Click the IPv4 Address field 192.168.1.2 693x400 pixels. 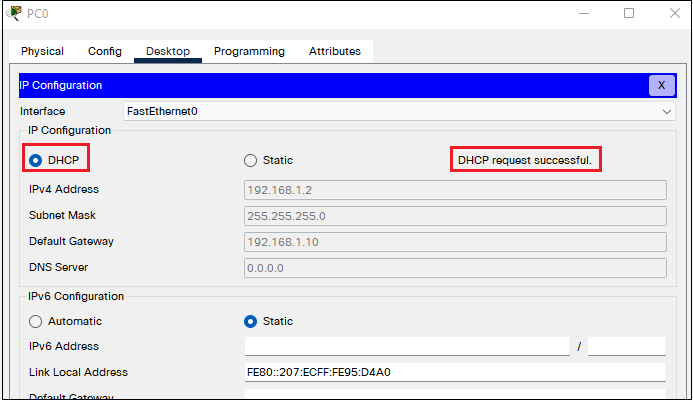(455, 190)
